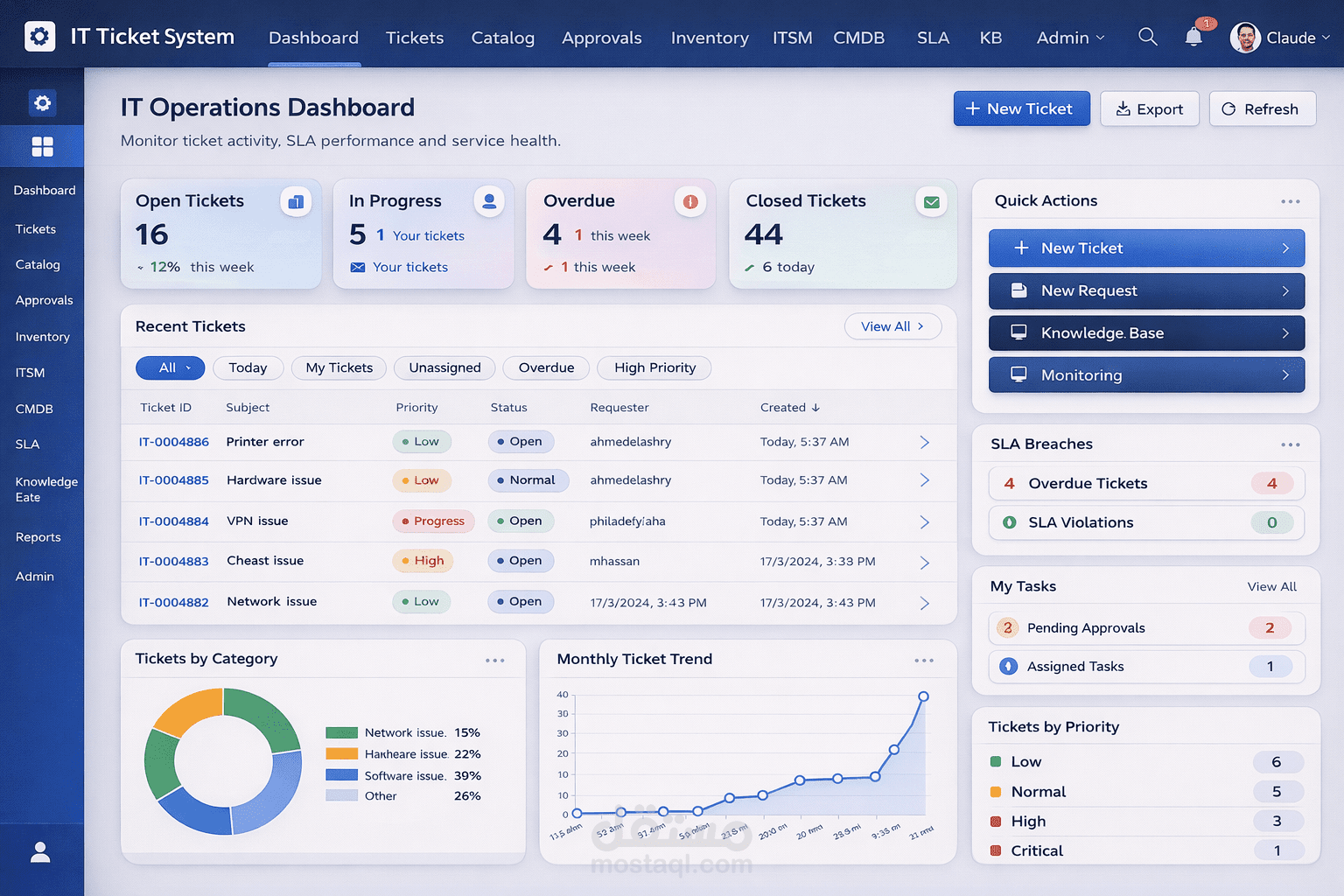Image resolution: width=1344 pixels, height=896 pixels.
Task: Click the blue New Ticket header button
Action: click(x=1022, y=108)
